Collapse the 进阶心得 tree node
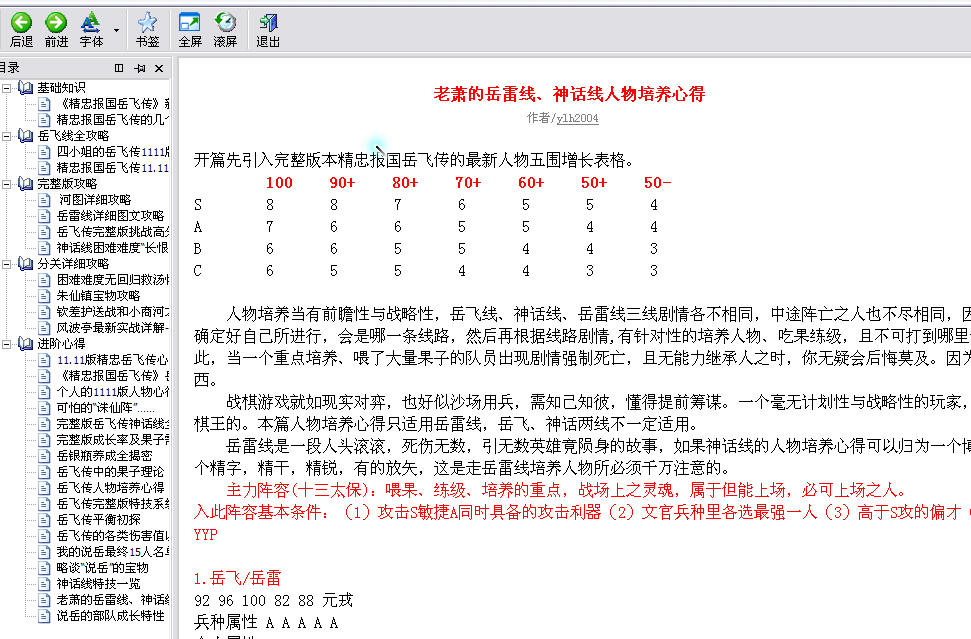This screenshot has width=971, height=639. (x=7, y=344)
